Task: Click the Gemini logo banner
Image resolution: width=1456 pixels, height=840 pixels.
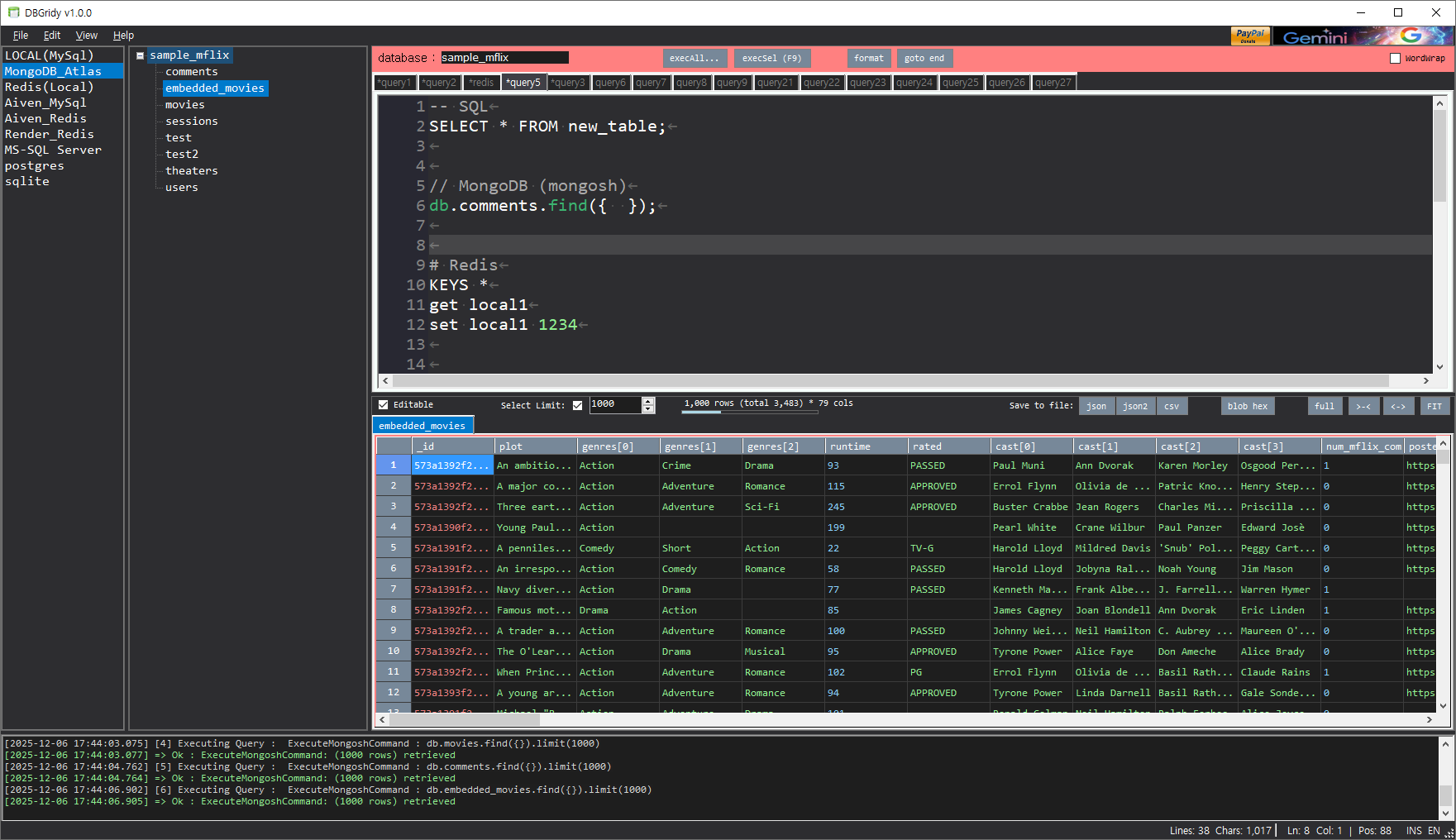Action: [1356, 36]
